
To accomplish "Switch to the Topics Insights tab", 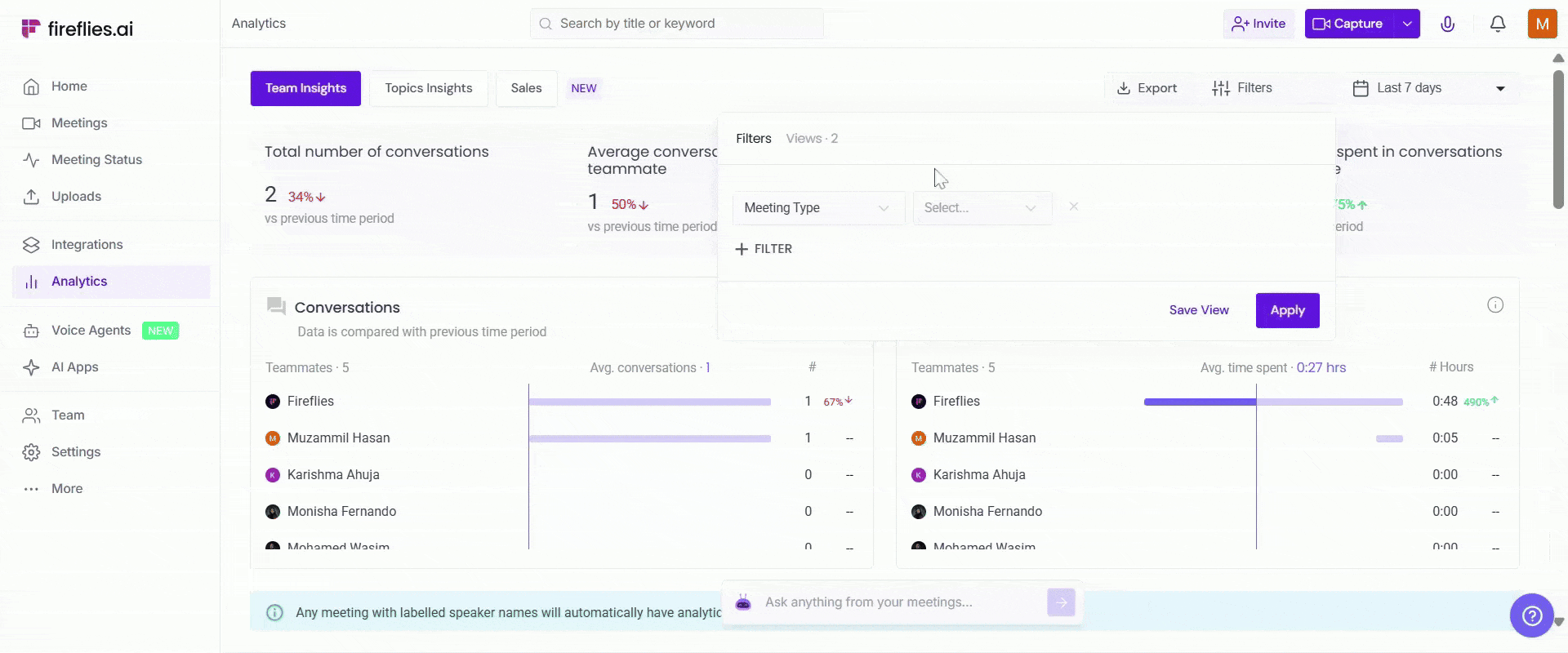I will pos(428,88).
